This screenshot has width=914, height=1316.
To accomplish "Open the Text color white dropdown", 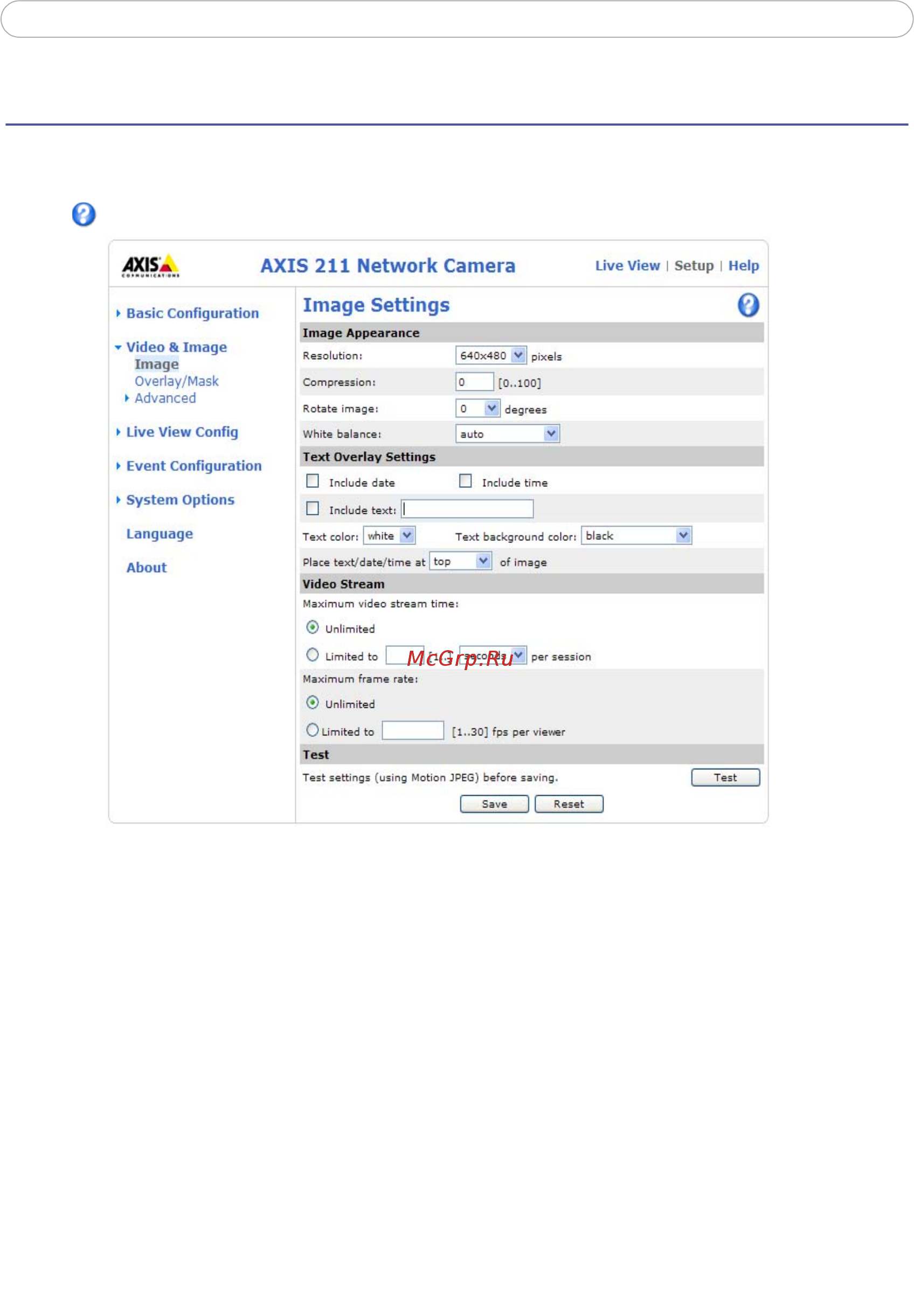I will tap(389, 536).
